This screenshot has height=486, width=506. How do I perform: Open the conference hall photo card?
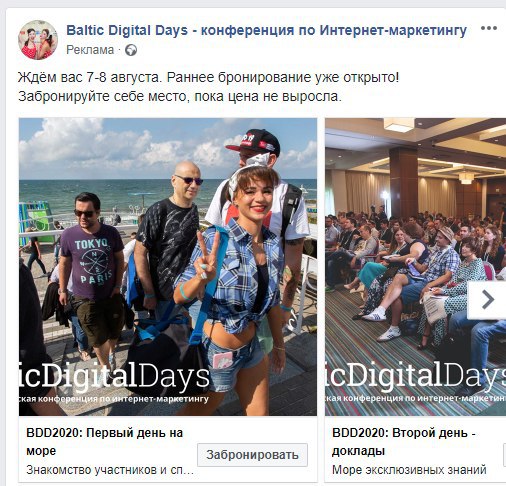point(415,267)
